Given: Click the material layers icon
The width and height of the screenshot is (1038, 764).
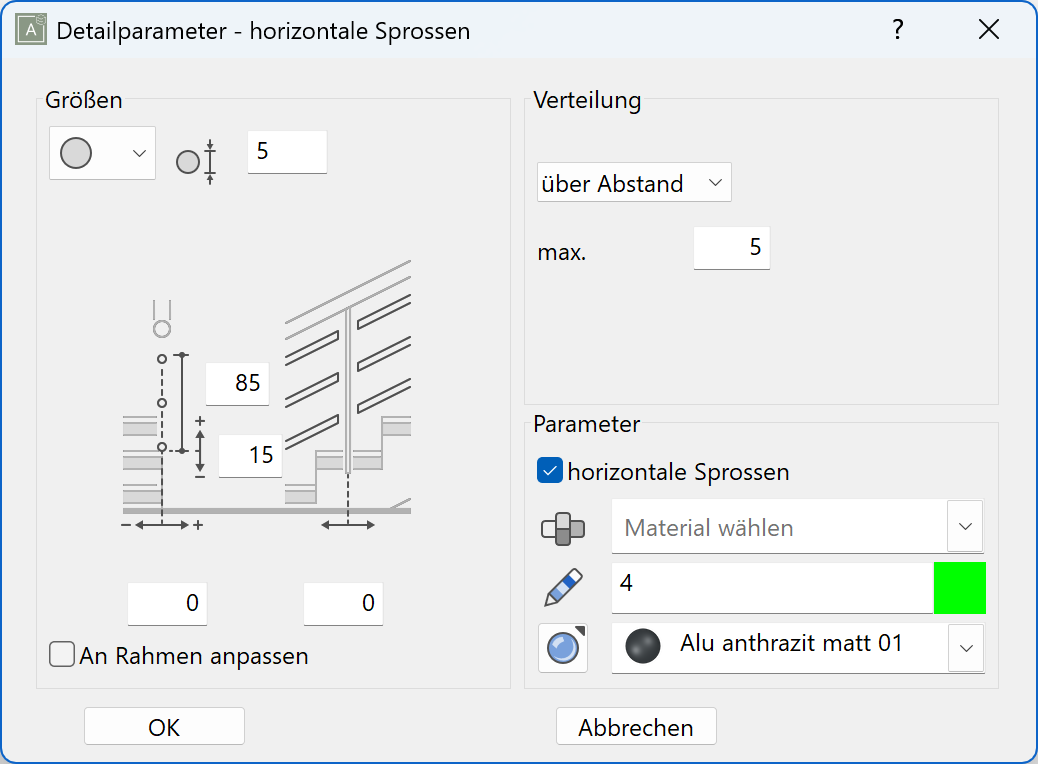Looking at the screenshot, I should [563, 528].
